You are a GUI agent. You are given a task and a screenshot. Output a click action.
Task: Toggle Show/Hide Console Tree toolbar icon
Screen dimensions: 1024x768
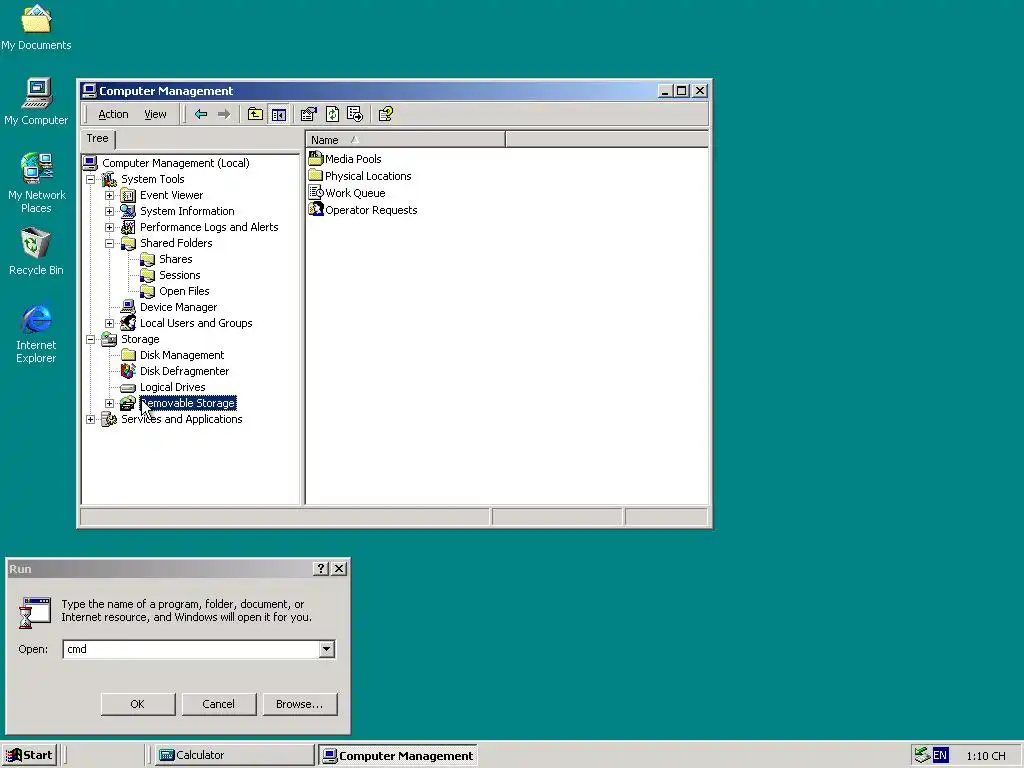(279, 114)
